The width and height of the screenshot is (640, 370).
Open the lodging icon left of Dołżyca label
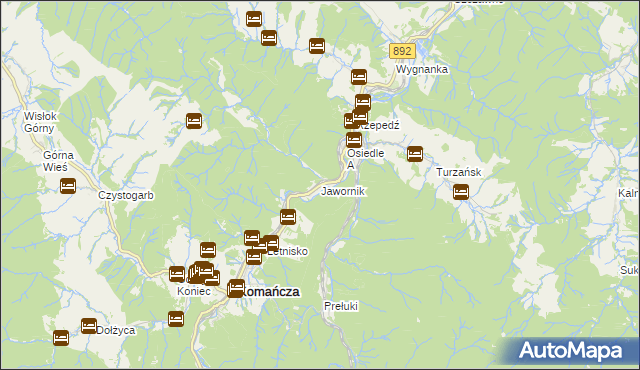click(89, 326)
